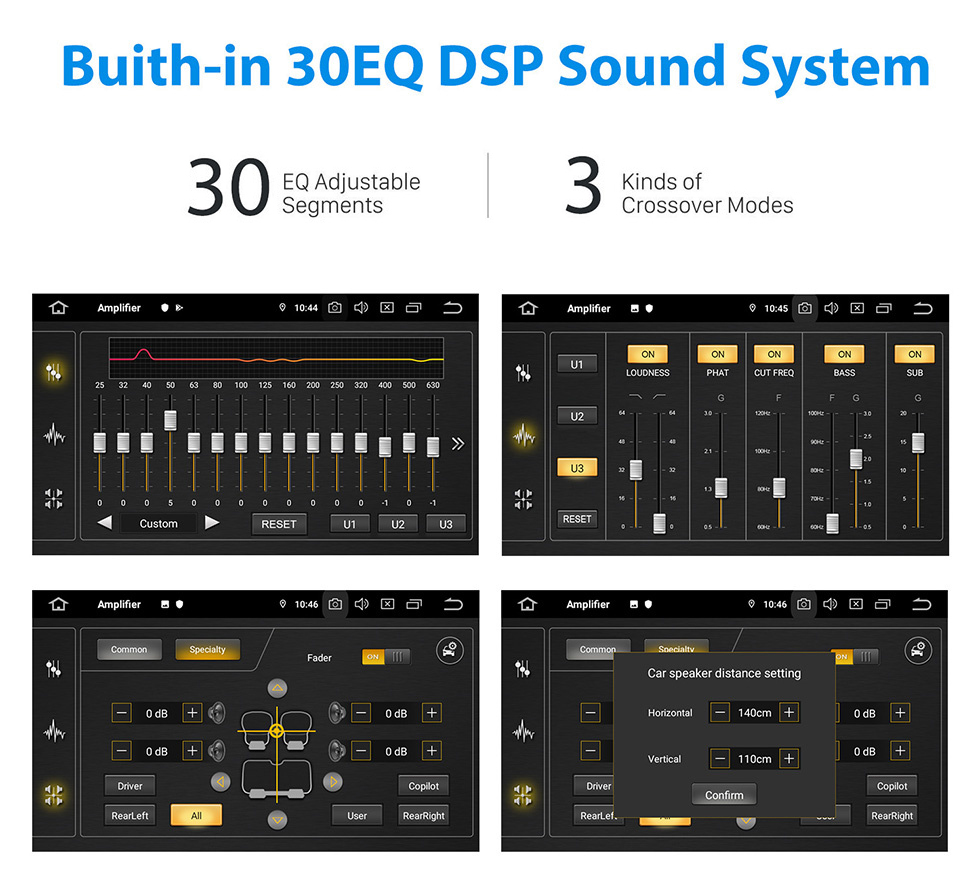Toggle LOUDNESS ON switch

point(648,354)
